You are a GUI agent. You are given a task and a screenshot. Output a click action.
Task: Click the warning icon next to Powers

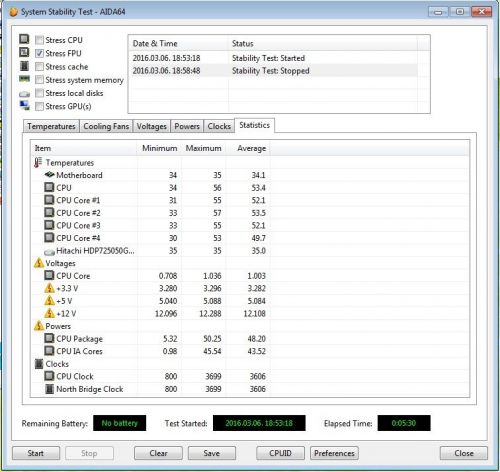(39, 326)
